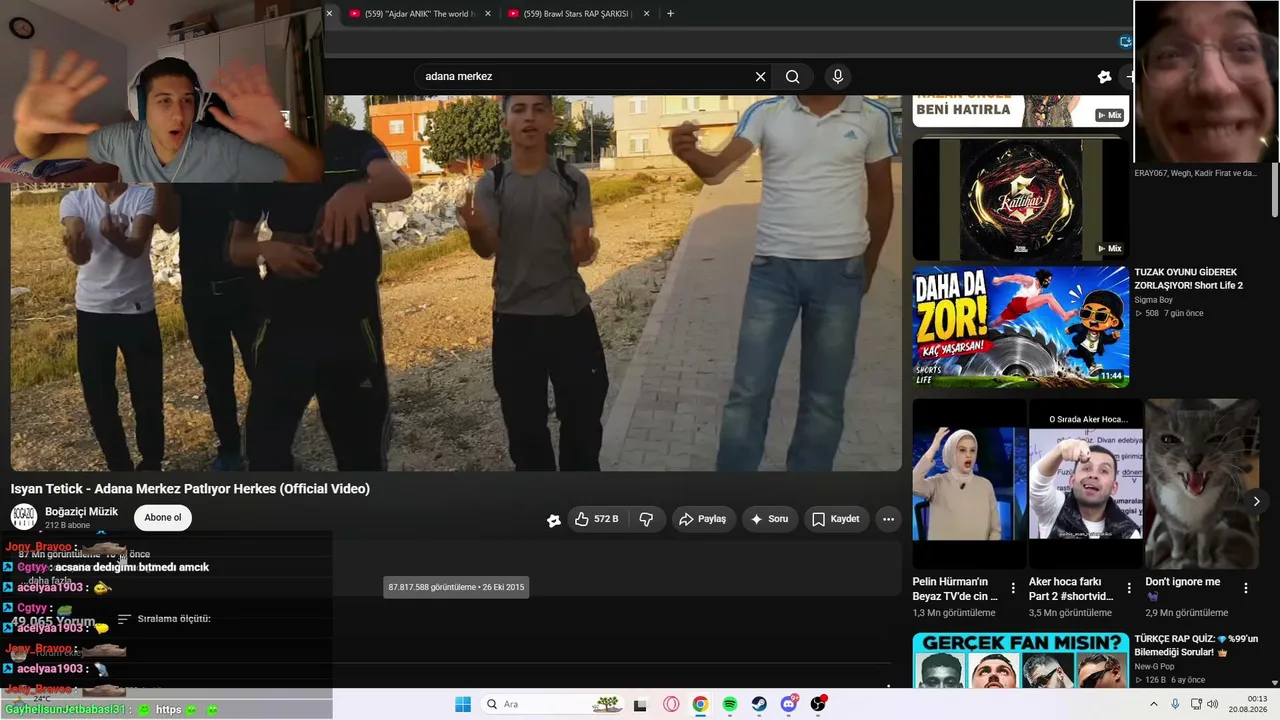Open Discord from the taskbar
This screenshot has width=1280, height=720.
pos(789,704)
